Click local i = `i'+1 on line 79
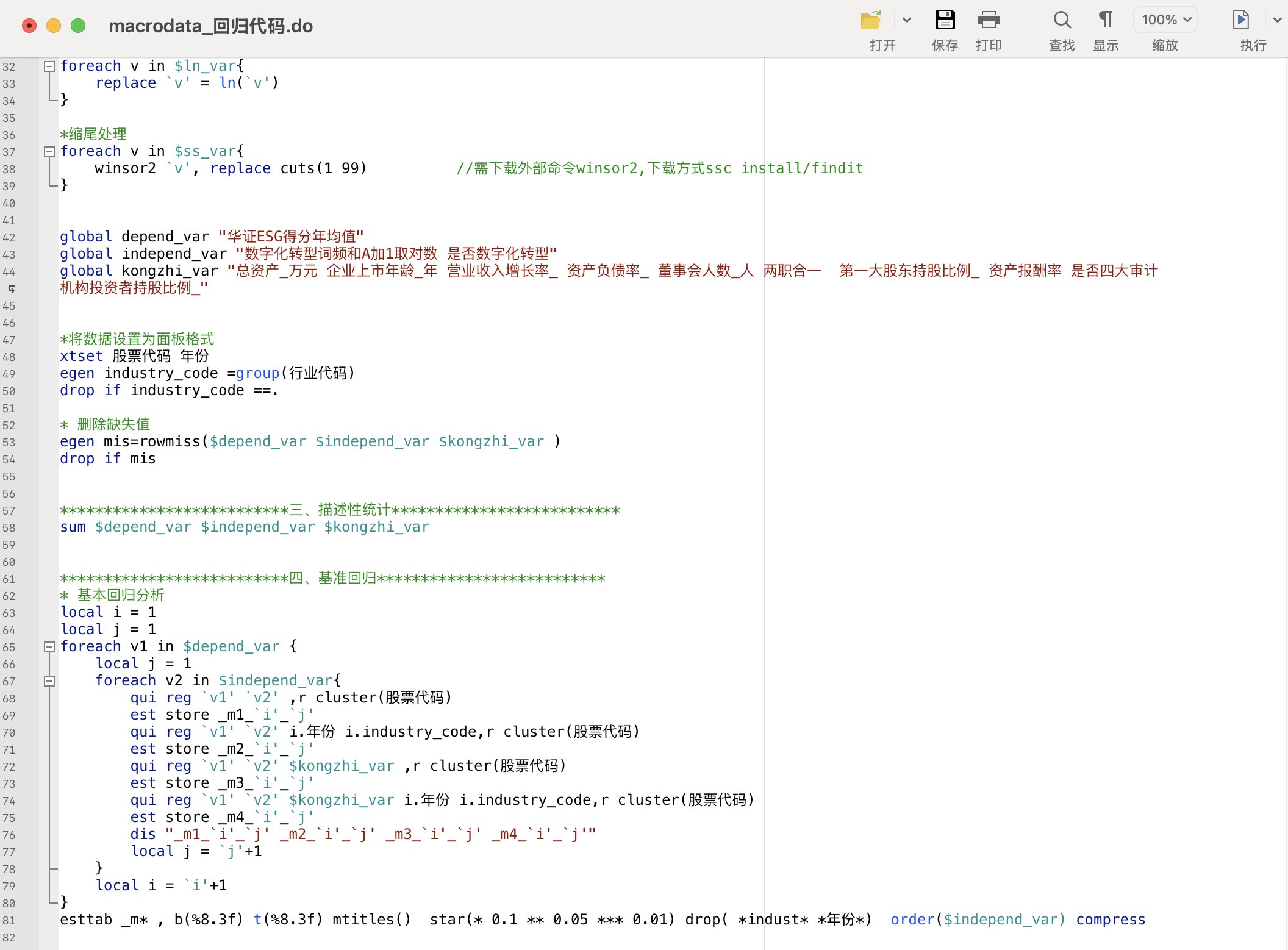Viewport: 1288px width, 950px height. 161,885
